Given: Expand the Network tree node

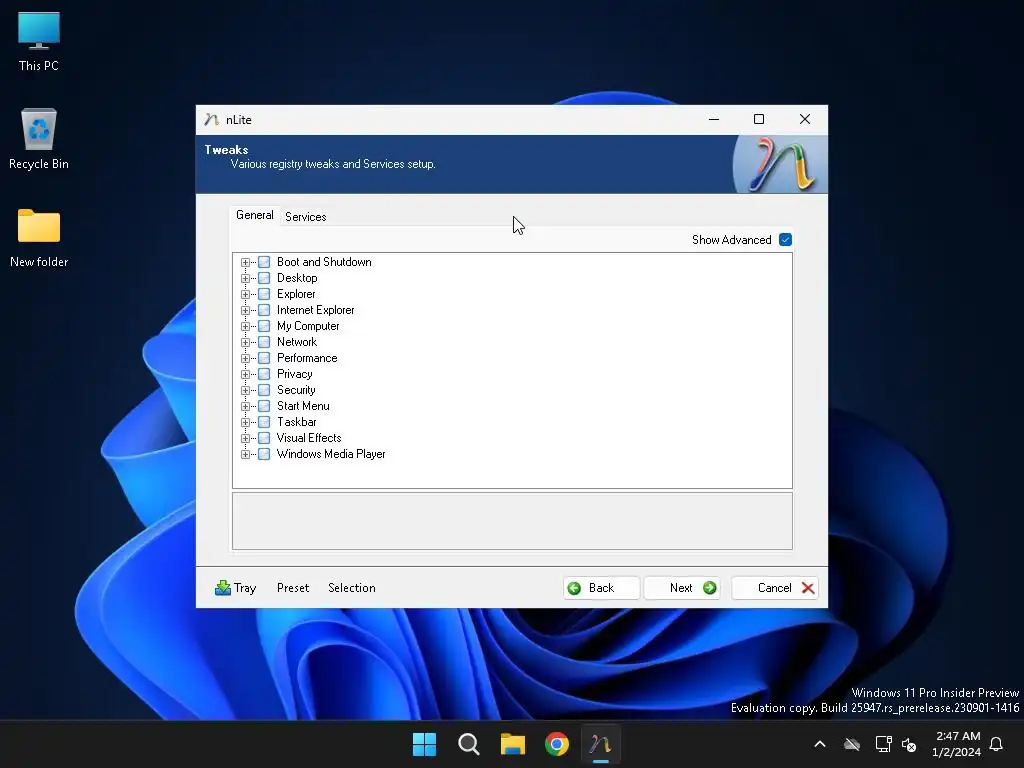Looking at the screenshot, I should (246, 342).
